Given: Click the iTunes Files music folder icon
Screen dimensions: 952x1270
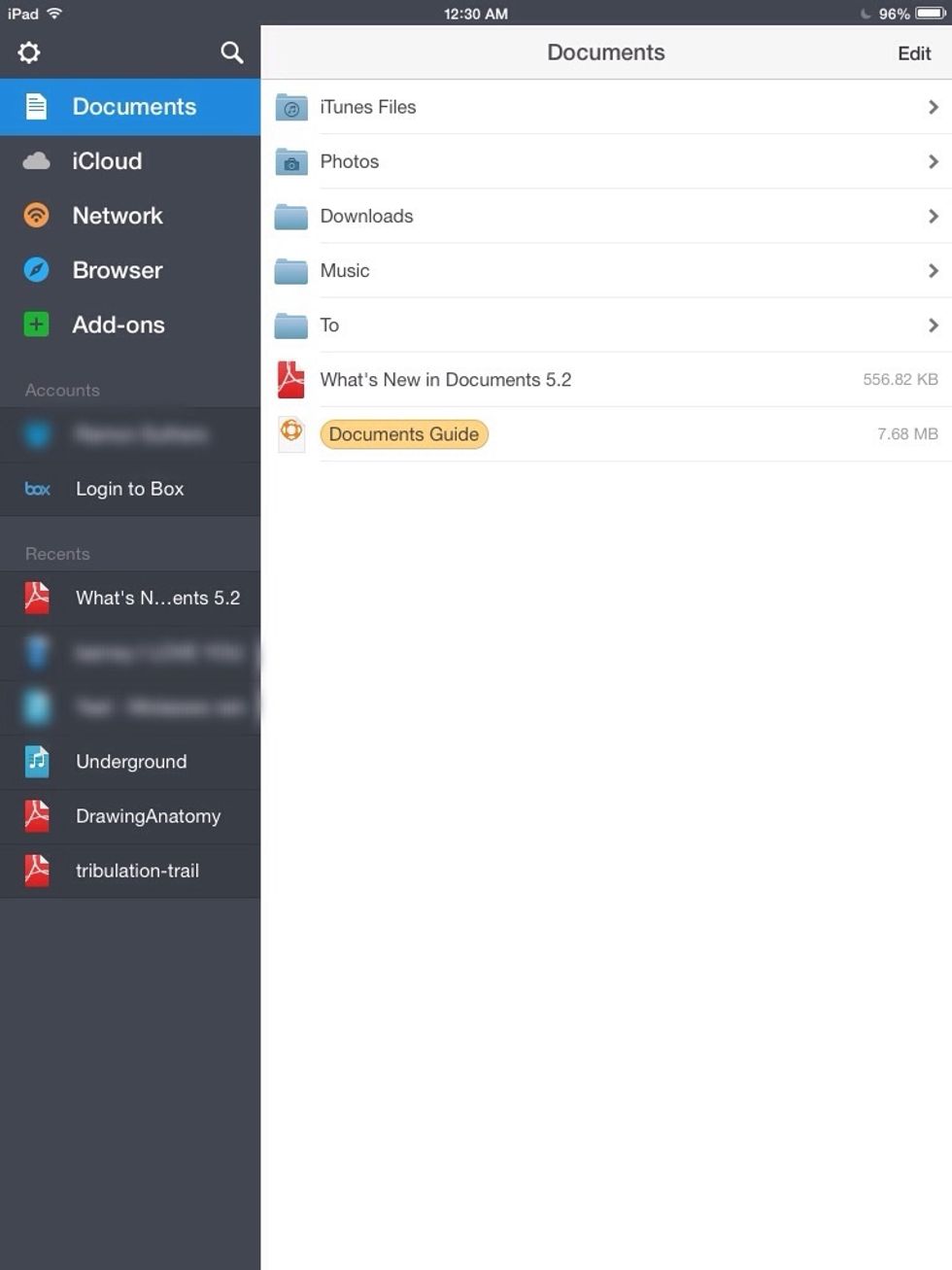Looking at the screenshot, I should coord(290,107).
